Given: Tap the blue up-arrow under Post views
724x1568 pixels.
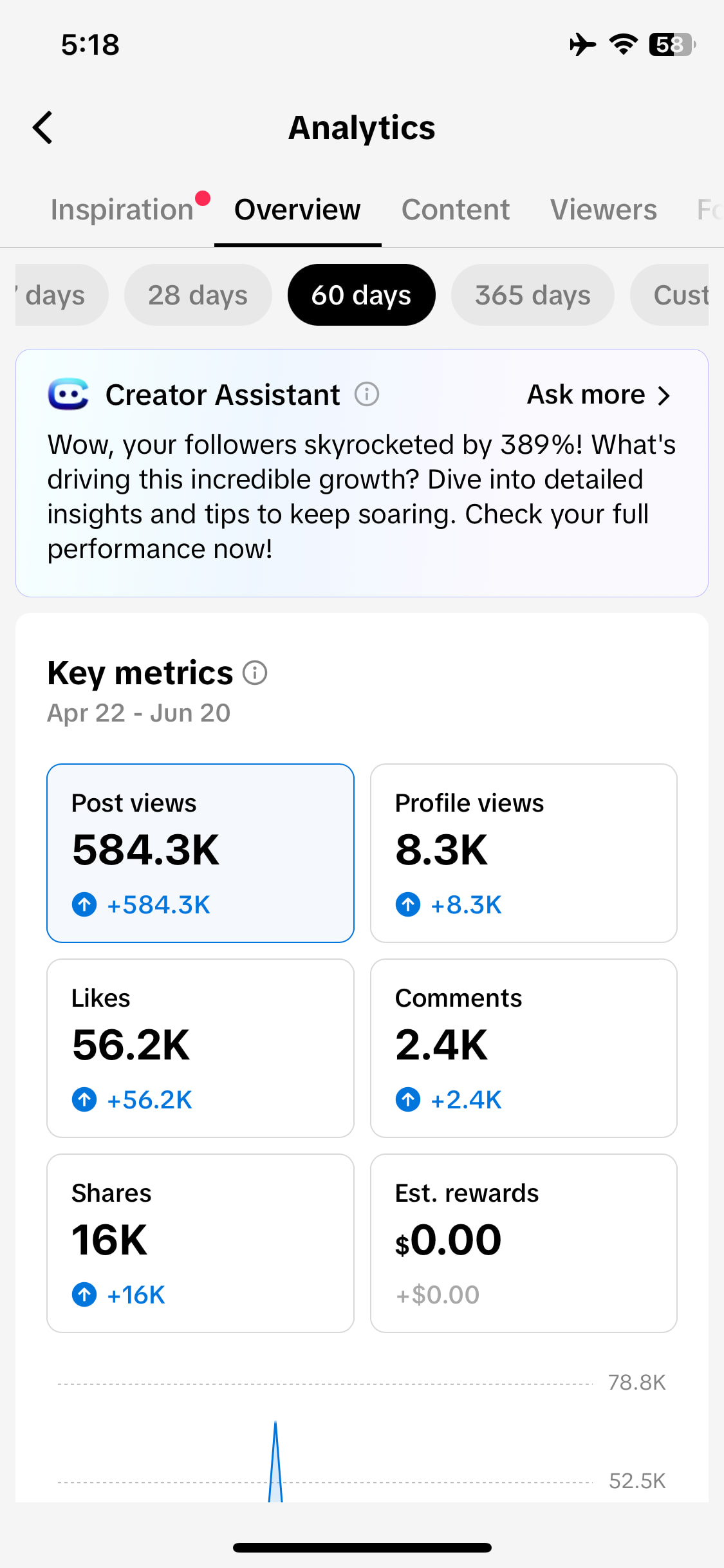Looking at the screenshot, I should tap(84, 904).
